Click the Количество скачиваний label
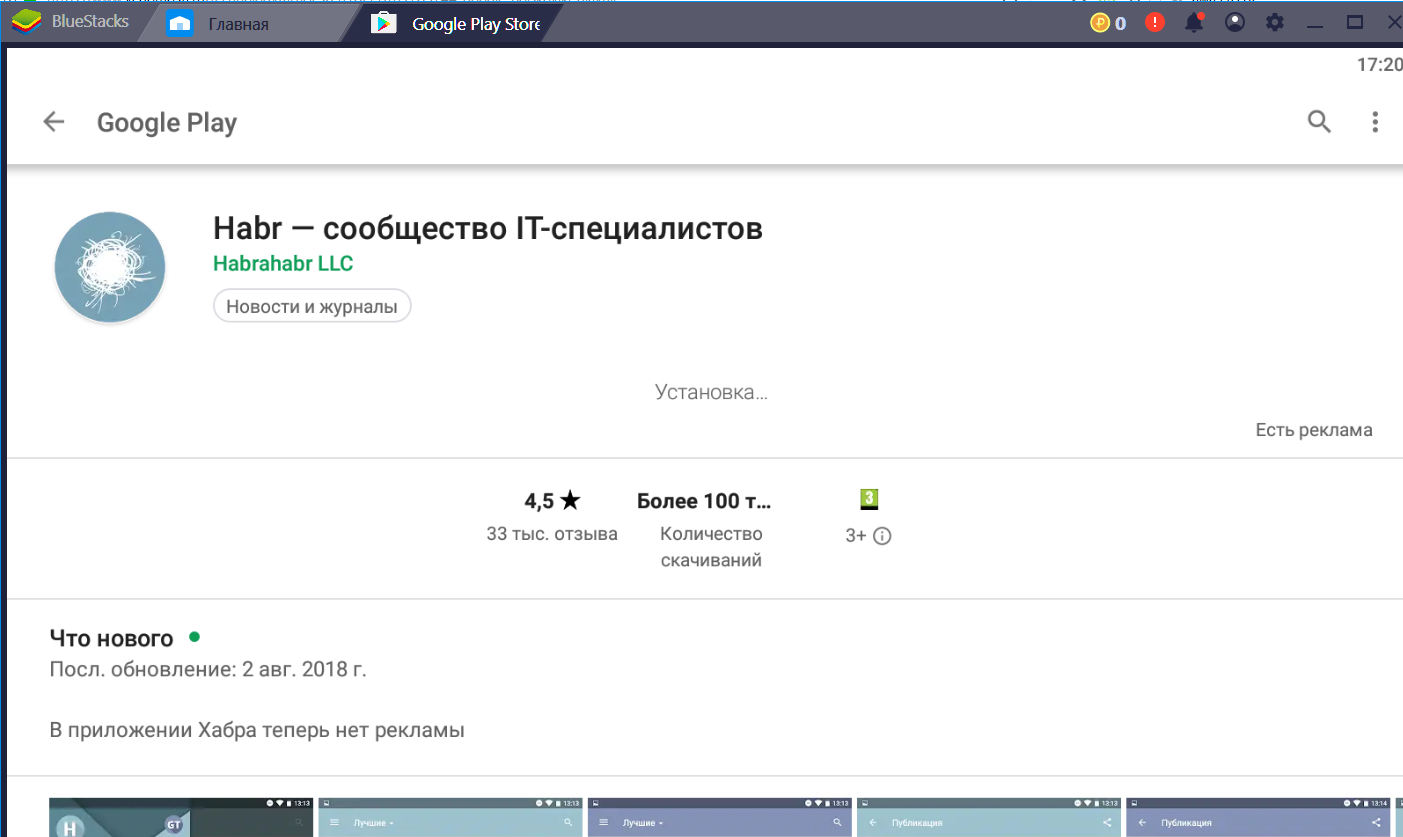This screenshot has width=1403, height=837. pyautogui.click(x=711, y=547)
